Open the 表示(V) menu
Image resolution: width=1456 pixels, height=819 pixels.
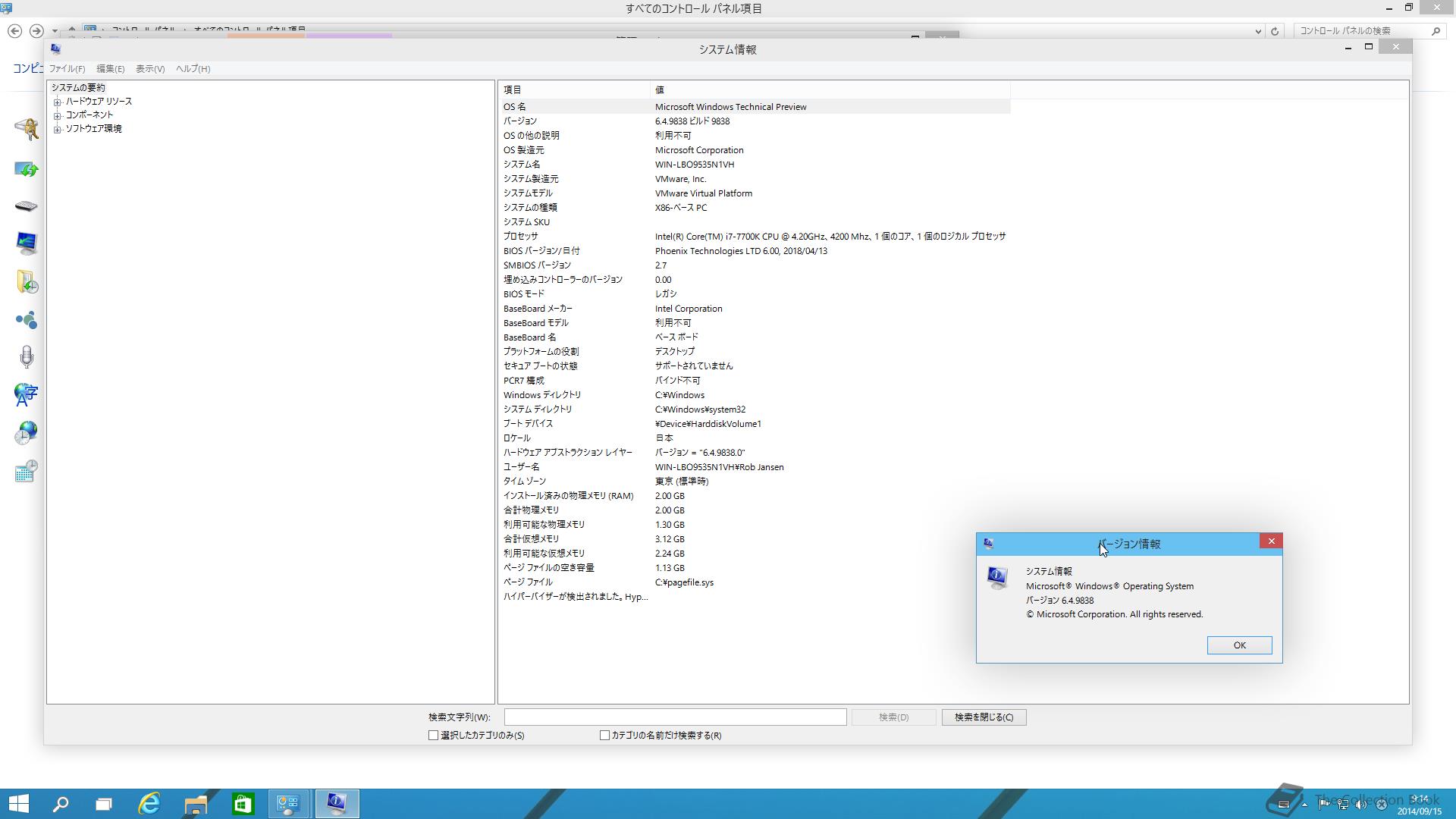[150, 69]
